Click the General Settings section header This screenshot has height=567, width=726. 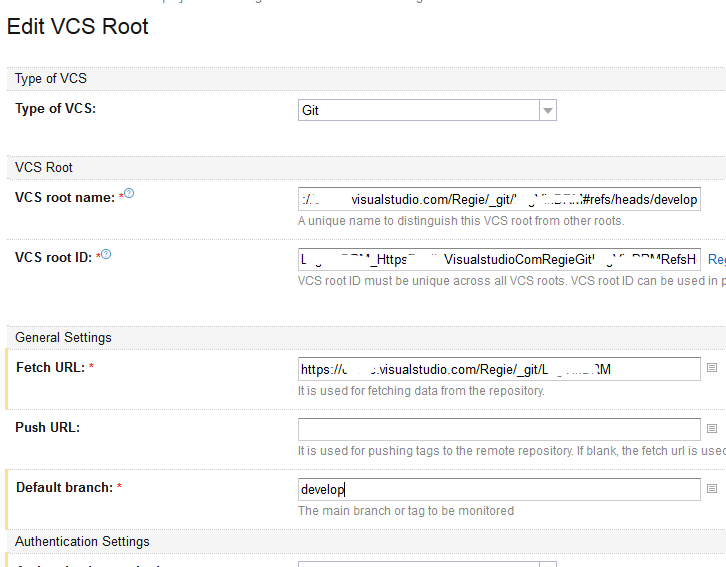[x=63, y=338]
